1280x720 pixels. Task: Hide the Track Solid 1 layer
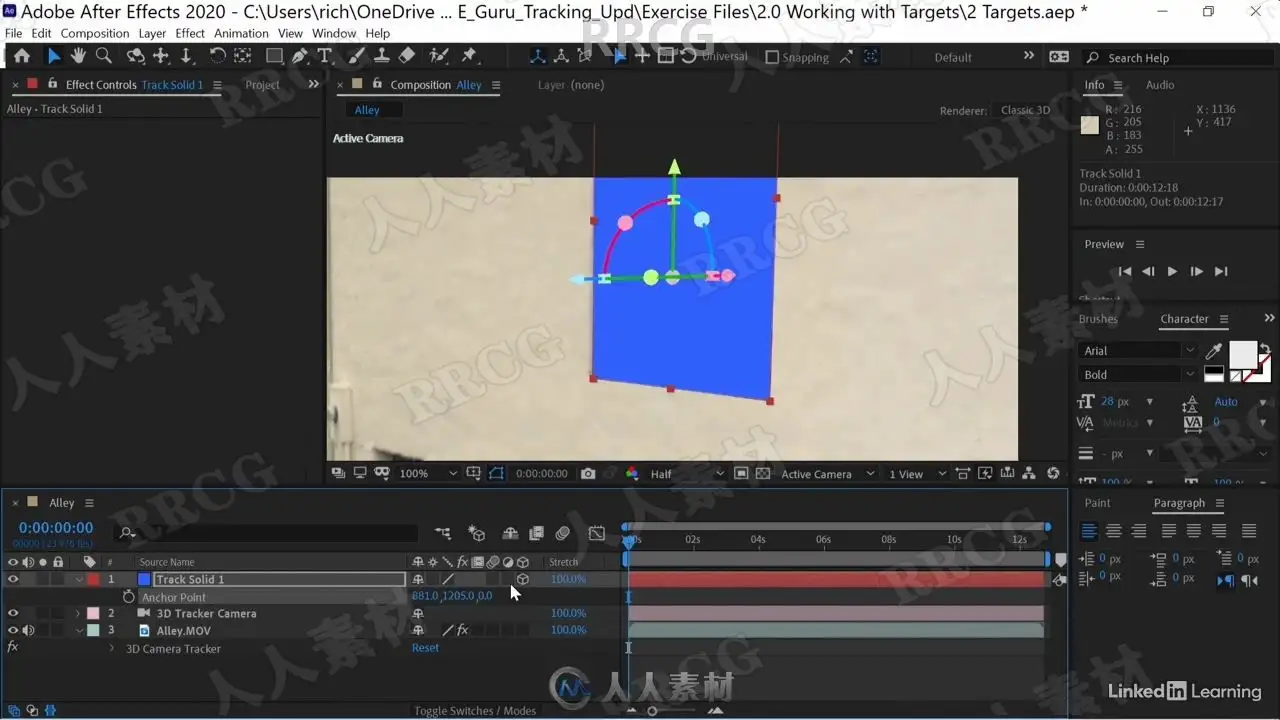[x=13, y=579]
